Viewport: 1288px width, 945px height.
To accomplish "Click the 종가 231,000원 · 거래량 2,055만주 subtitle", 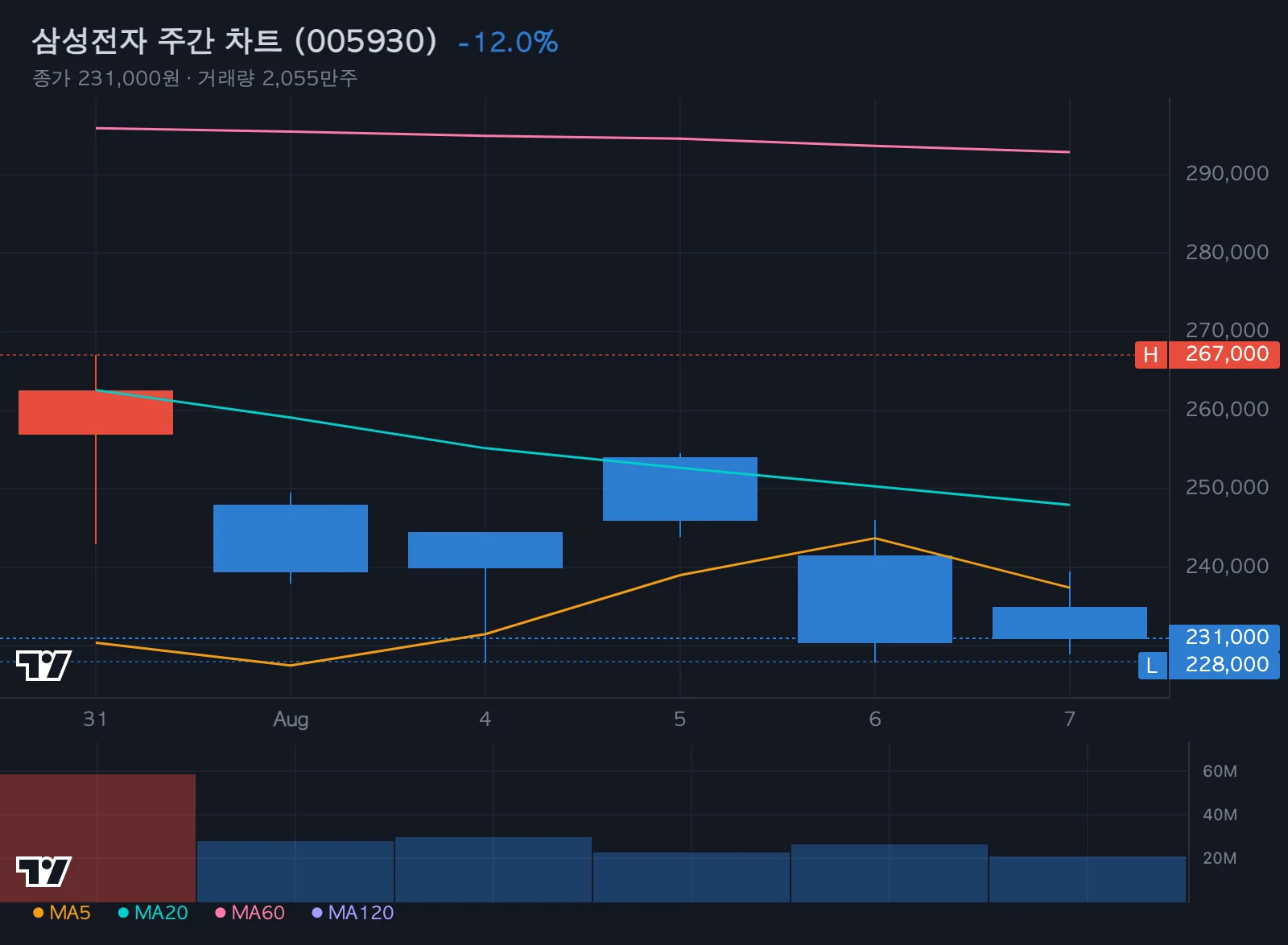I will pos(195,78).
